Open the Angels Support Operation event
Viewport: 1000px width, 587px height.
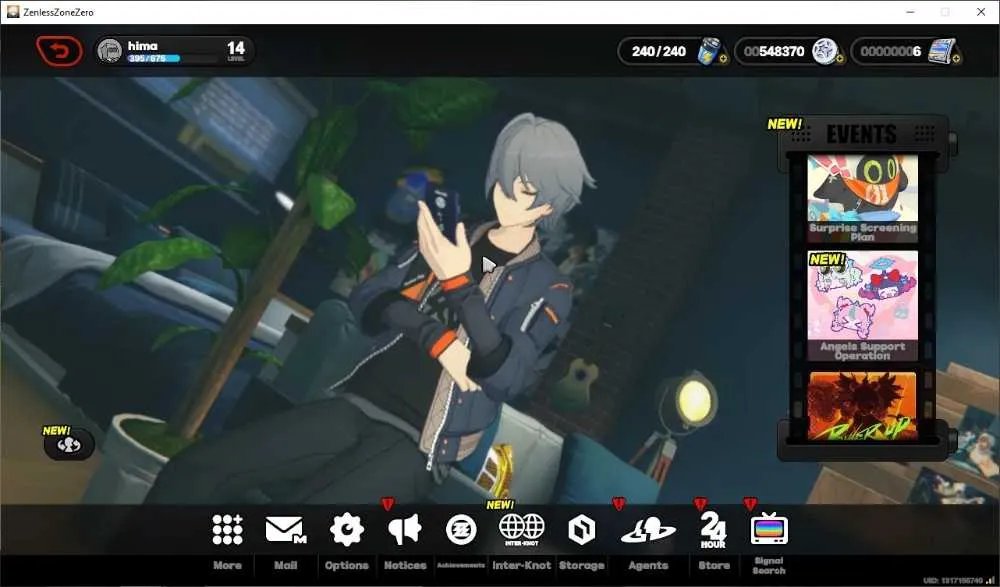862,306
